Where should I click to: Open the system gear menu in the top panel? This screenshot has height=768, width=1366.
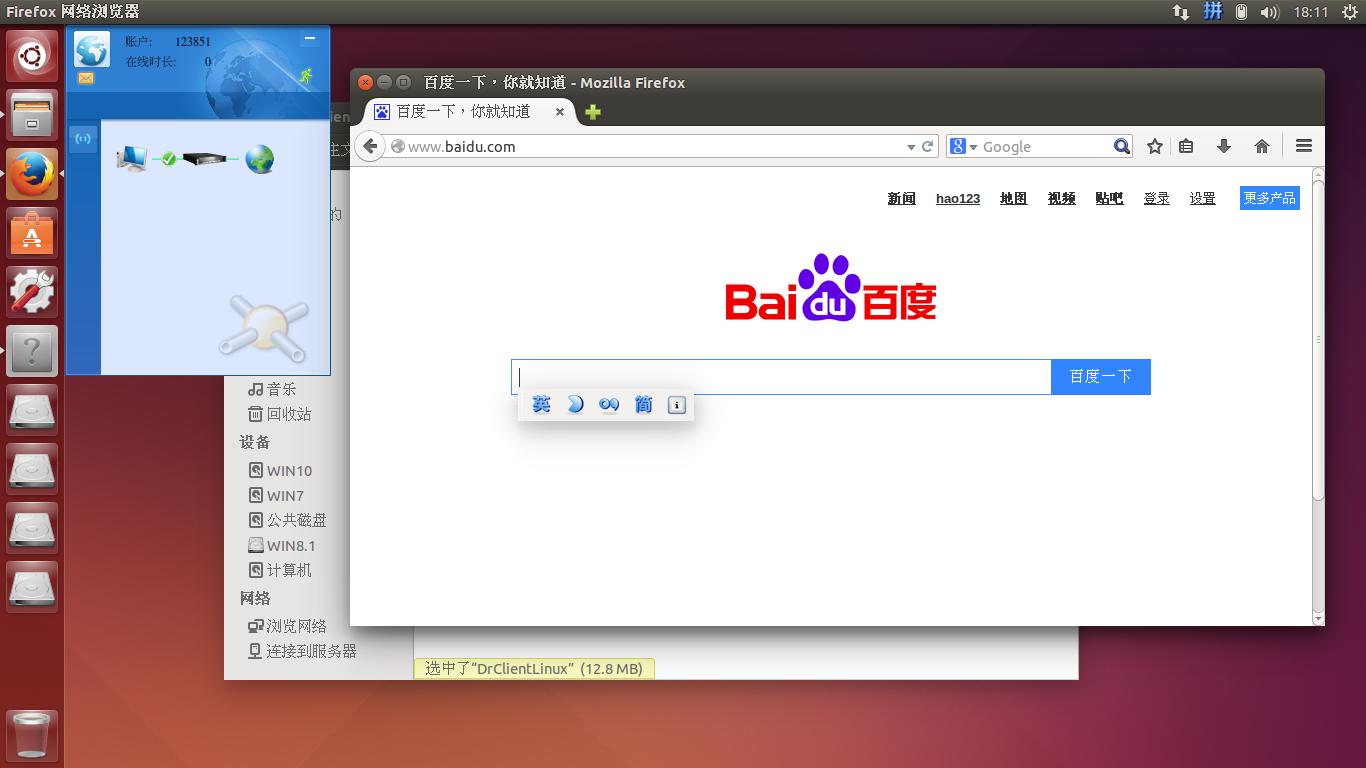(x=1348, y=12)
